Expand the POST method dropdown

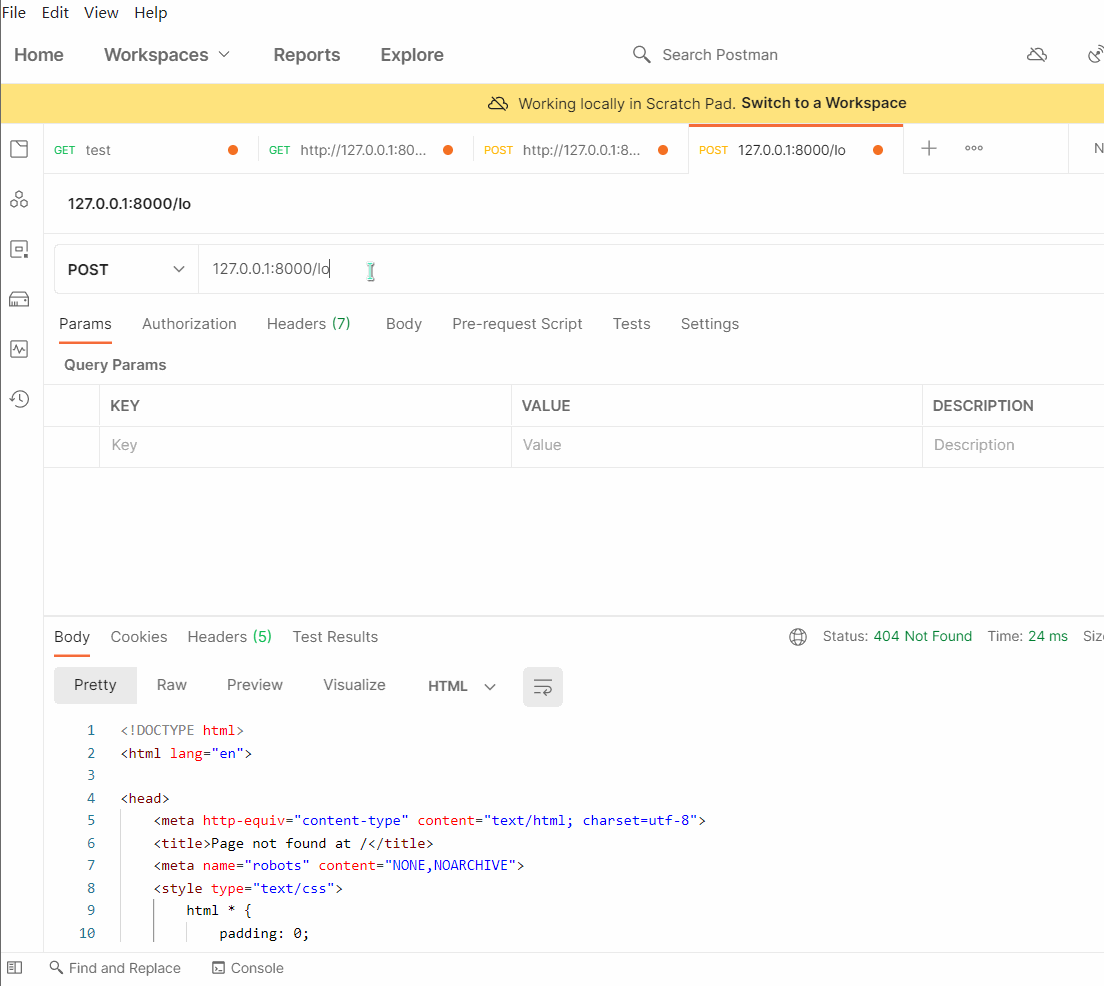pyautogui.click(x=126, y=270)
